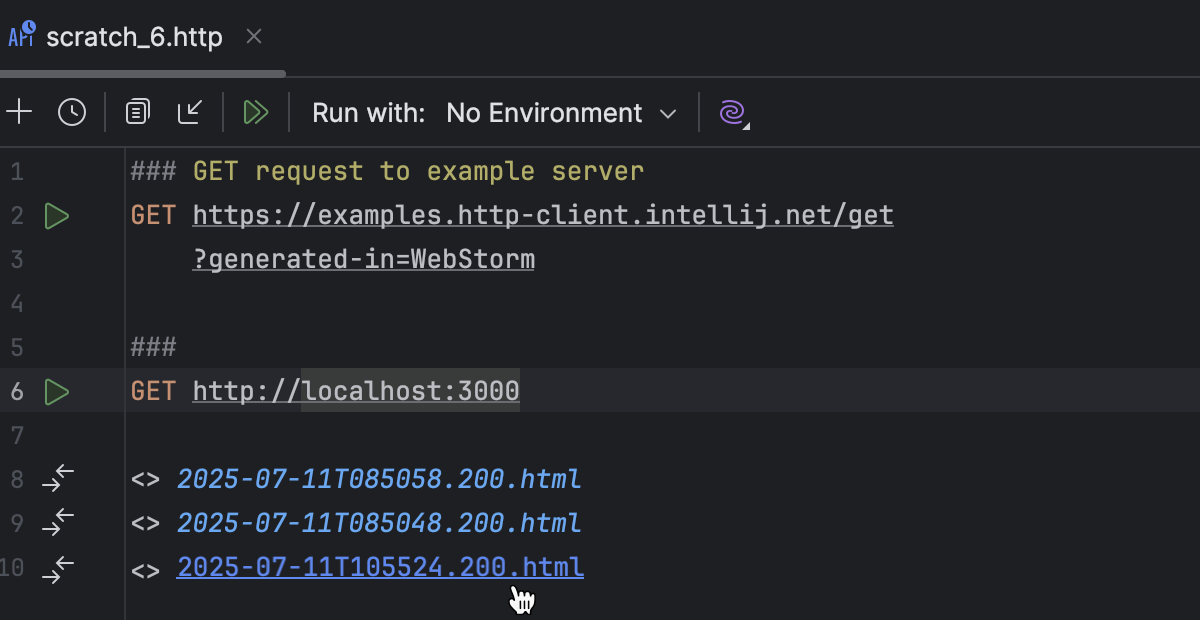Run the localhost:3000 request on line 6
Screen dimensions: 1200x620
pyautogui.click(x=57, y=391)
